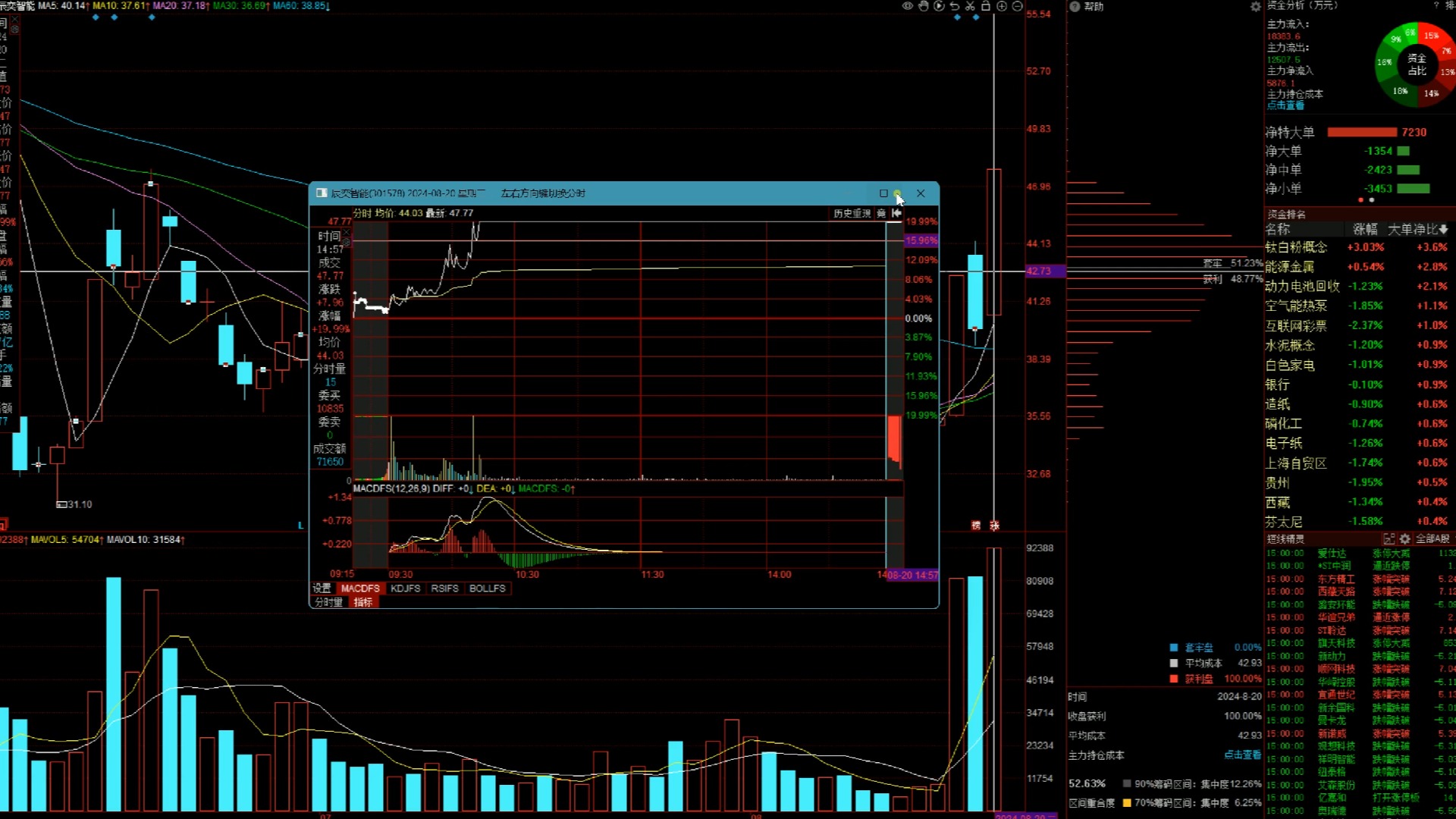Switch to KDJFS indicator tab
Image resolution: width=1456 pixels, height=819 pixels.
tap(406, 588)
